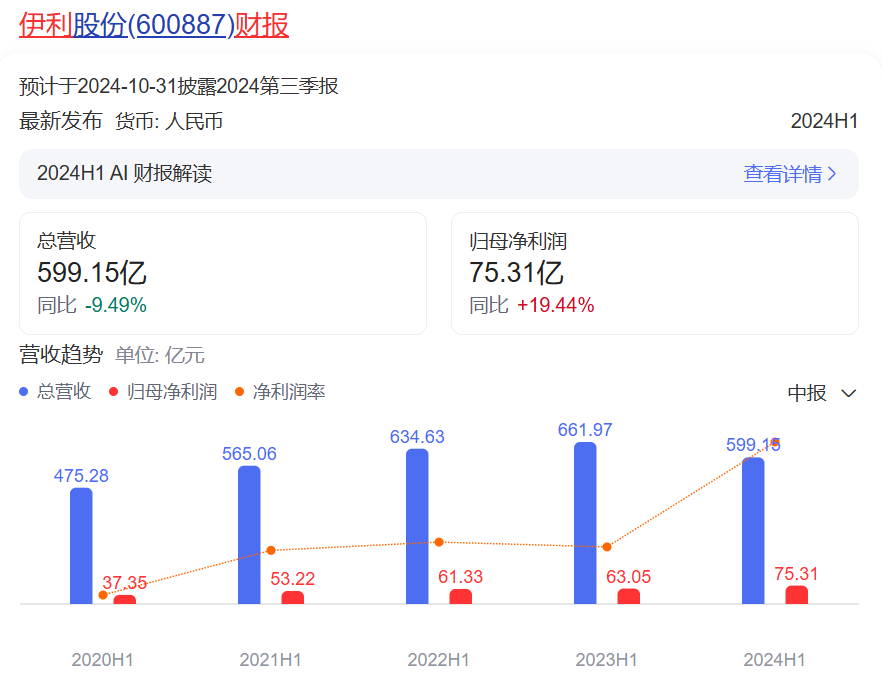Viewport: 883px width, 680px height.
Task: Click the blue 总营收 legend dot
Action: click(x=25, y=392)
